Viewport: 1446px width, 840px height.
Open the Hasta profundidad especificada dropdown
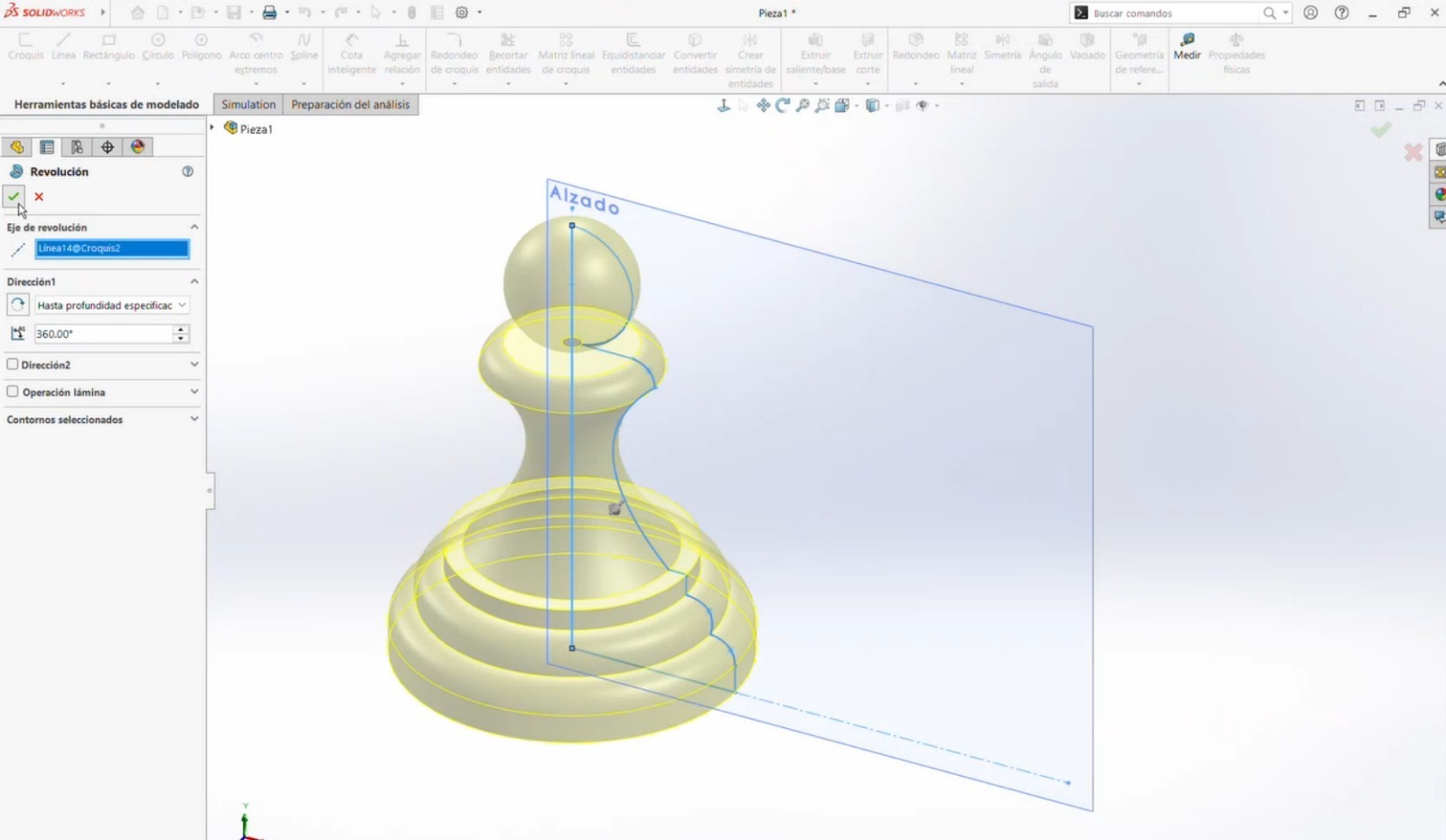click(181, 305)
